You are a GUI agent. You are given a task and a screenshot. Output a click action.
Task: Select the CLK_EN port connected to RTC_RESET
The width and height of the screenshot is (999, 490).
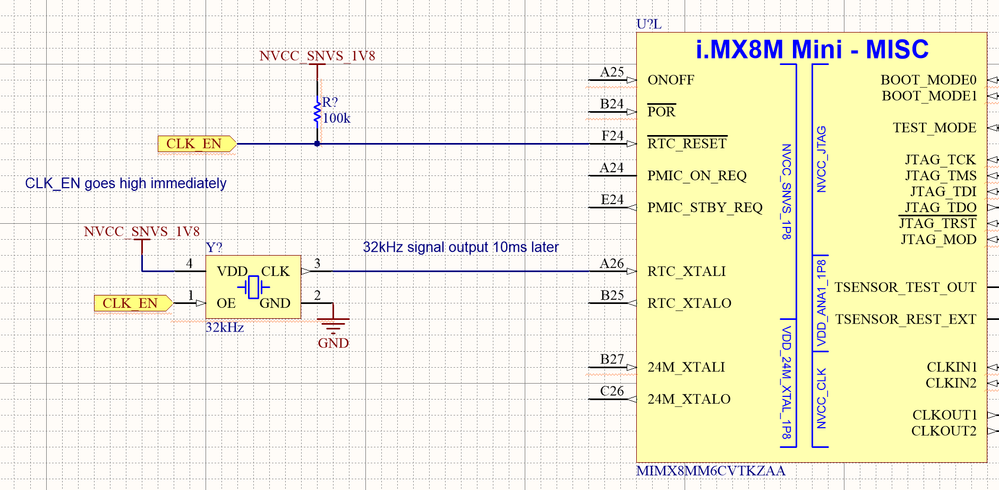coord(197,144)
